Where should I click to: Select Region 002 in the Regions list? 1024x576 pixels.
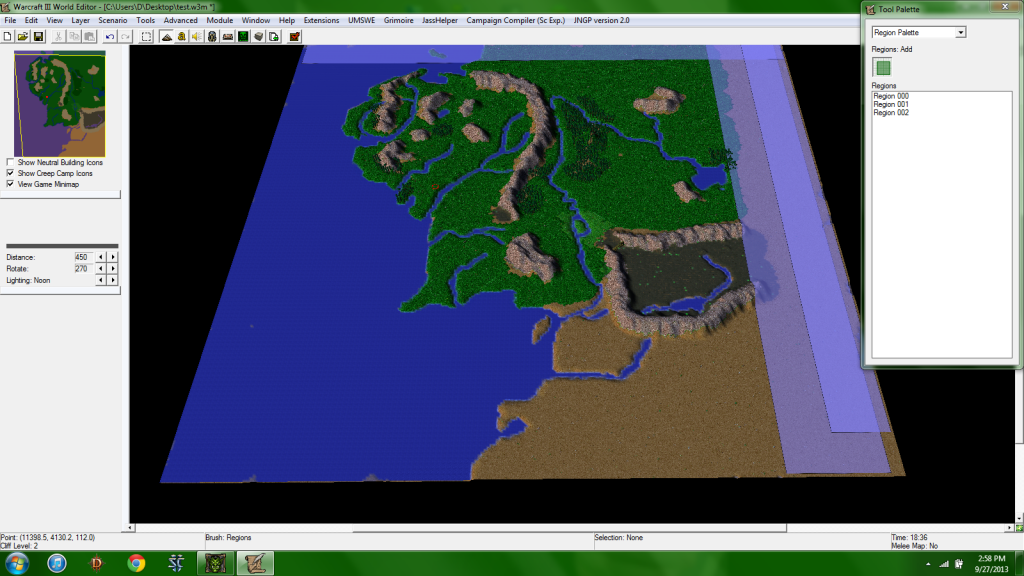(891, 113)
